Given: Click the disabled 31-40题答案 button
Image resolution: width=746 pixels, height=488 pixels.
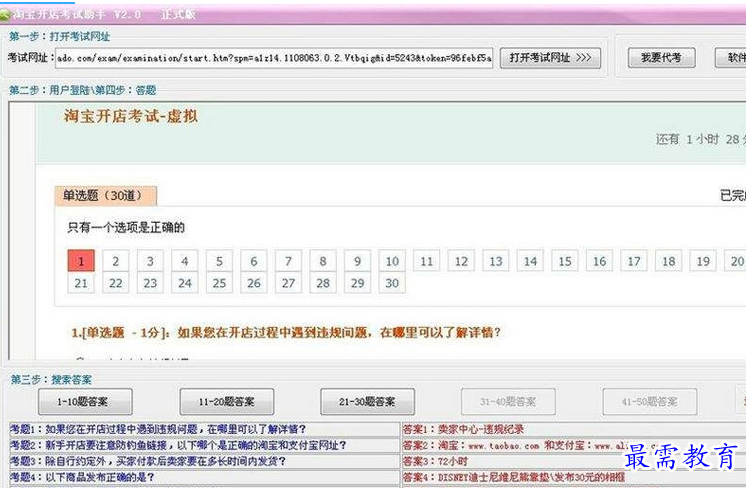Looking at the screenshot, I should coord(508,402).
